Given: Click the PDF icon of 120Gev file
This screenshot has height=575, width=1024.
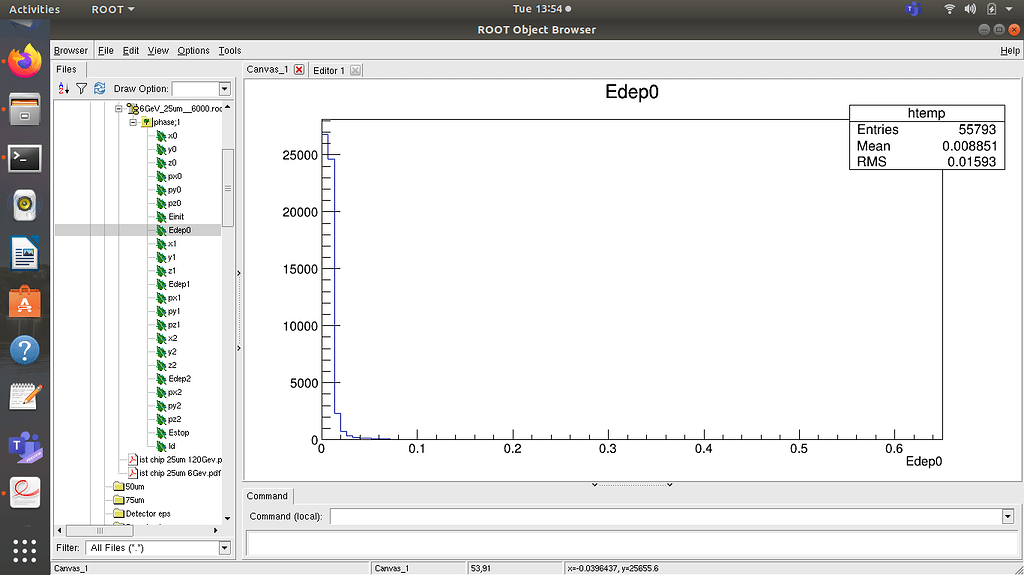Looking at the screenshot, I should point(133,459).
